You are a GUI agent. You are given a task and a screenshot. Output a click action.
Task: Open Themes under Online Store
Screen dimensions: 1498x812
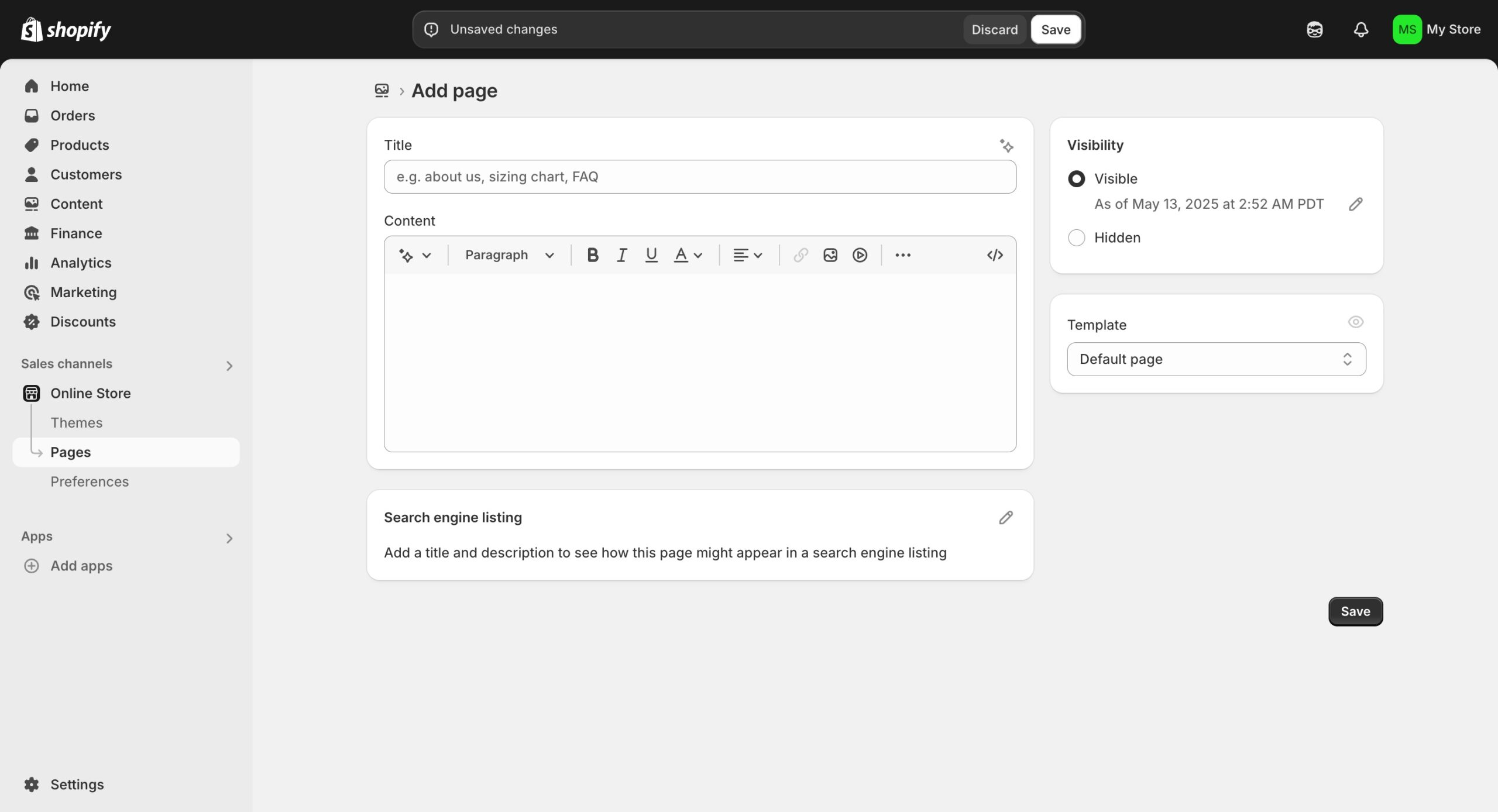tap(76, 422)
